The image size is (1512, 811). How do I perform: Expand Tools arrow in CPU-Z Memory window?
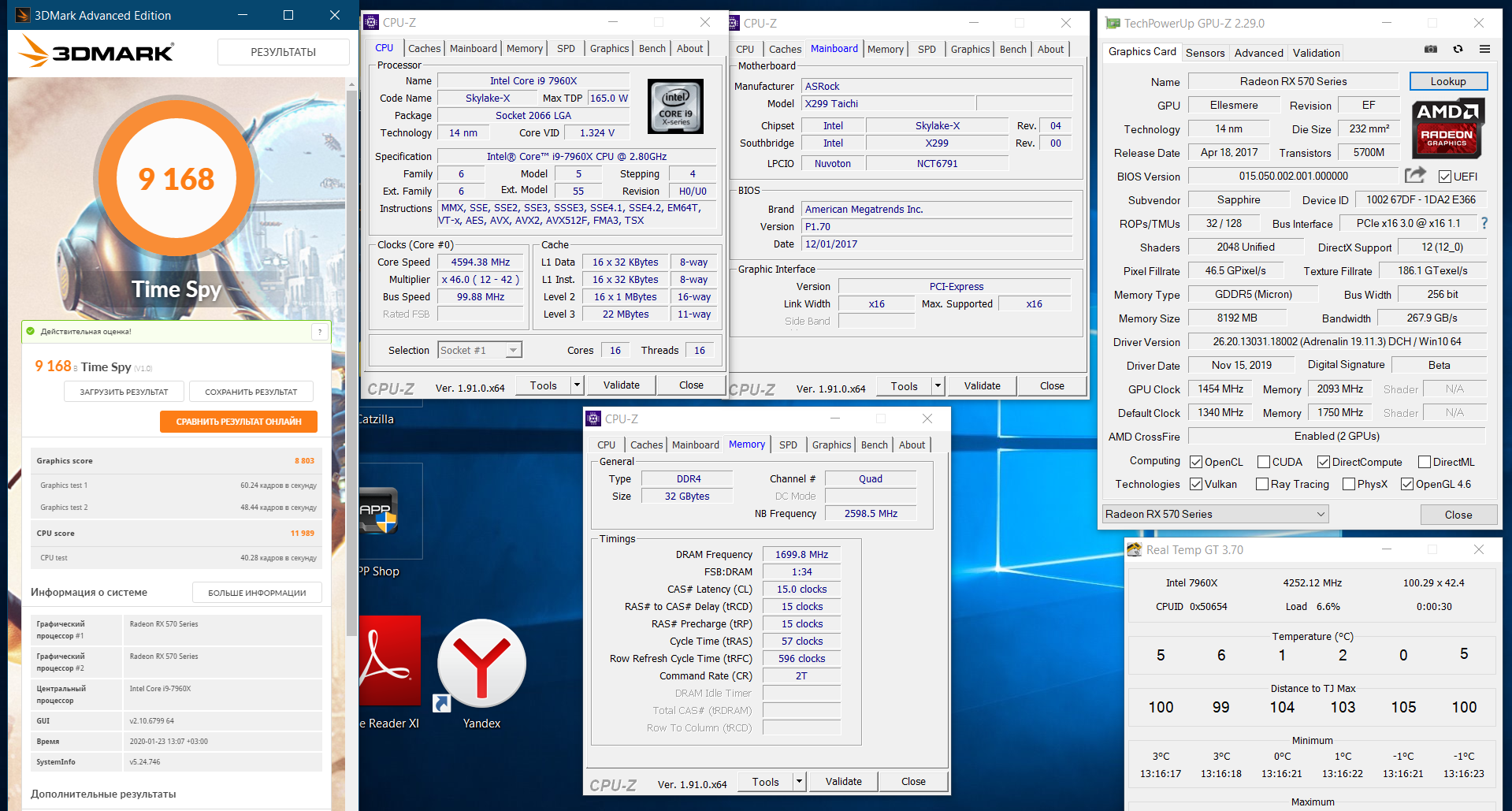click(800, 782)
